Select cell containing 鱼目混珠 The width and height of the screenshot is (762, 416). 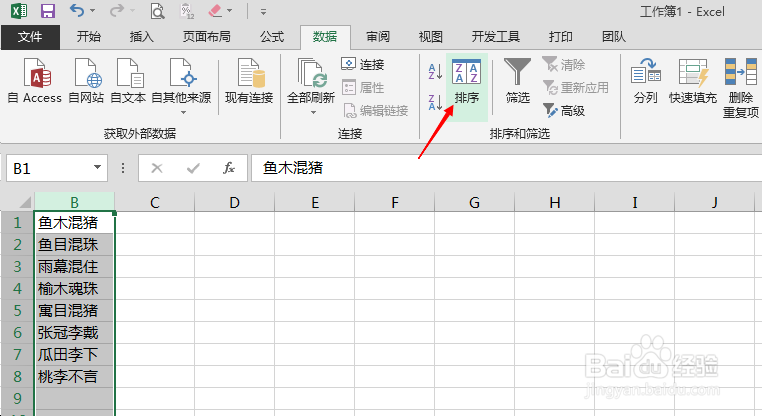(74, 244)
